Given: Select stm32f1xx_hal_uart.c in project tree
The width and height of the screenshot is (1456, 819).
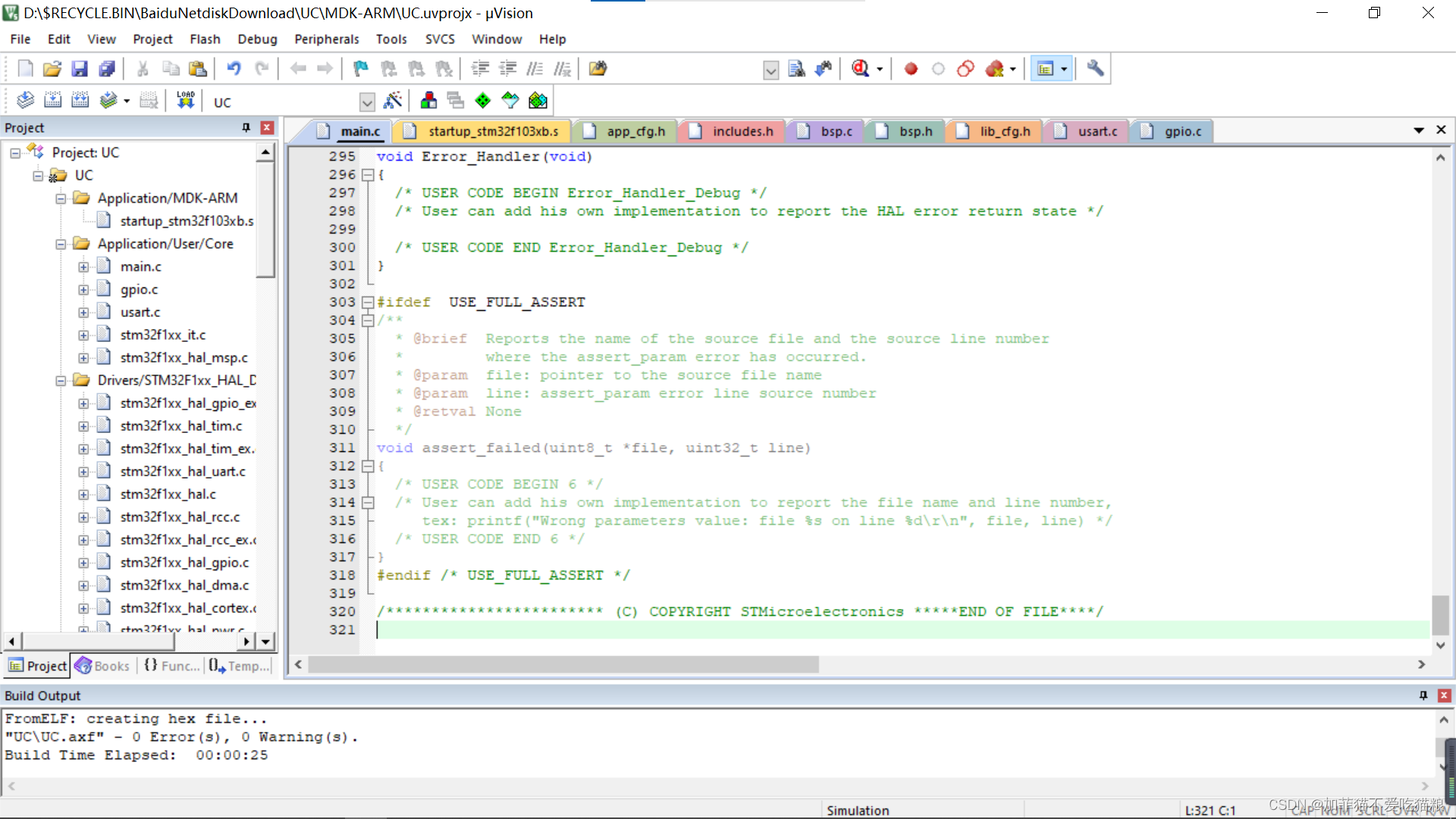Looking at the screenshot, I should point(182,472).
